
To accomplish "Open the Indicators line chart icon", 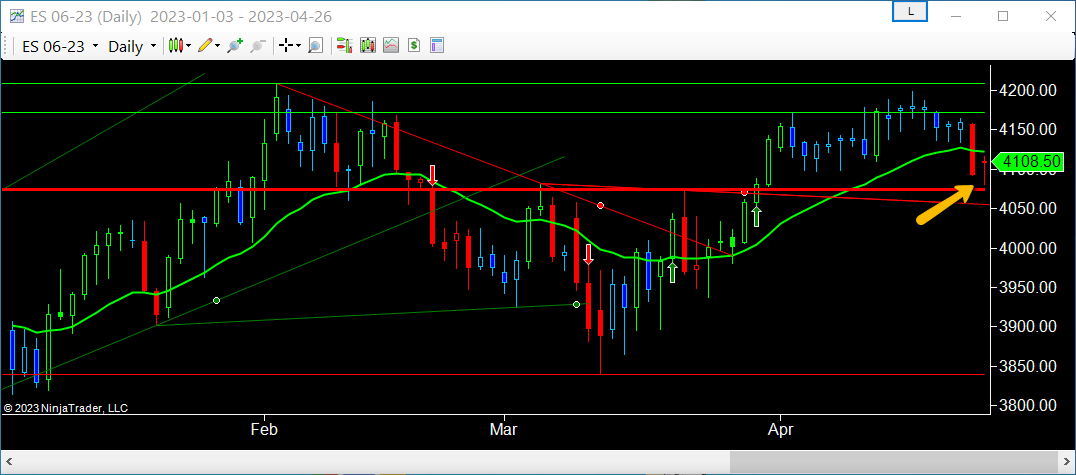I will [390, 46].
